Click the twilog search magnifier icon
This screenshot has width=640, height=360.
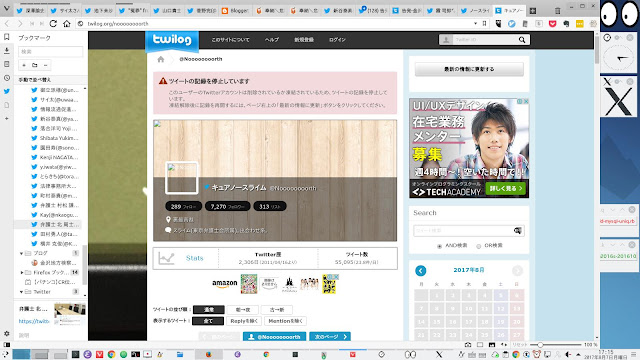(x=522, y=40)
